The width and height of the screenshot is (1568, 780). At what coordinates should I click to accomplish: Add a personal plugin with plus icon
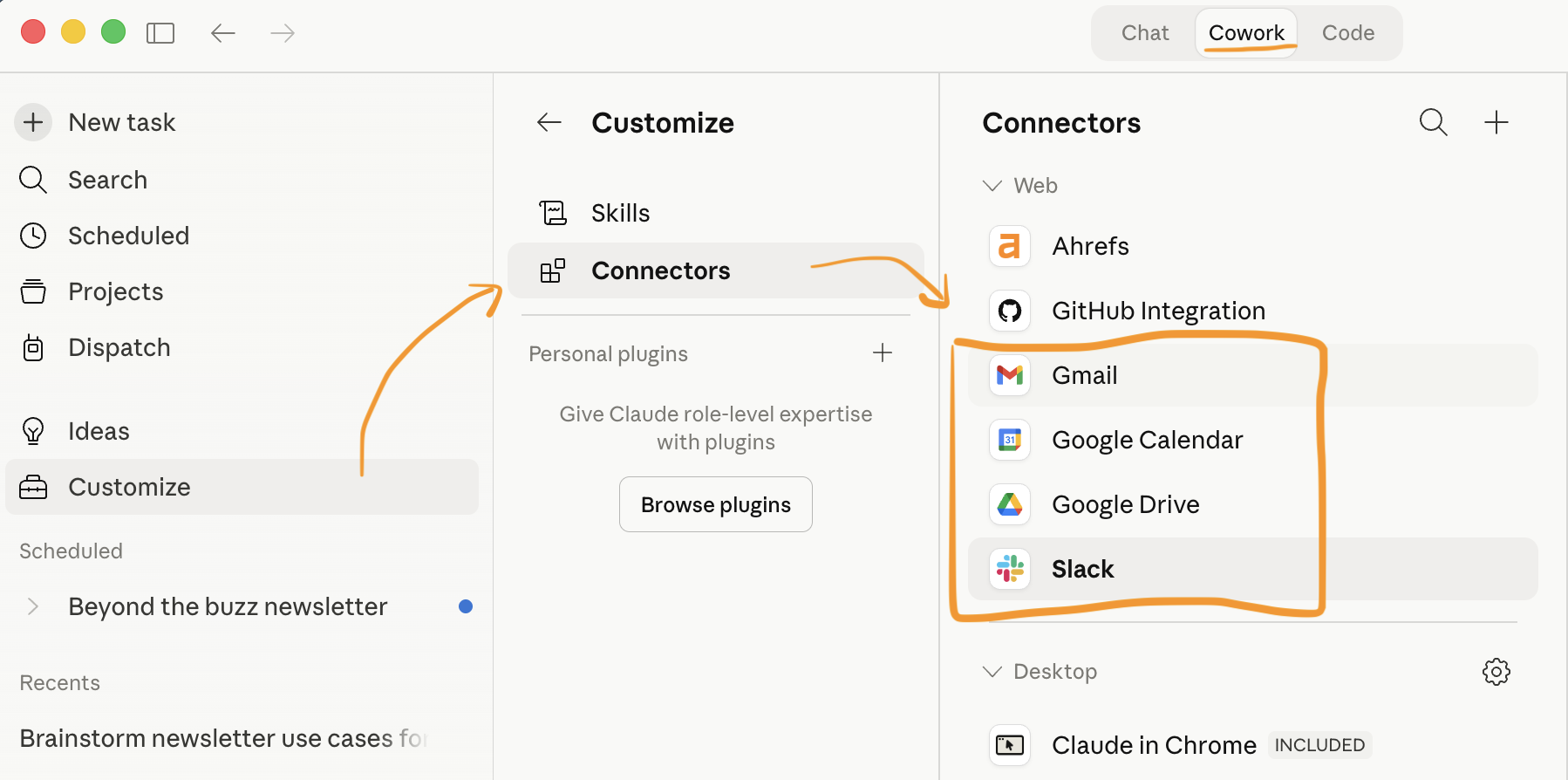[883, 352]
